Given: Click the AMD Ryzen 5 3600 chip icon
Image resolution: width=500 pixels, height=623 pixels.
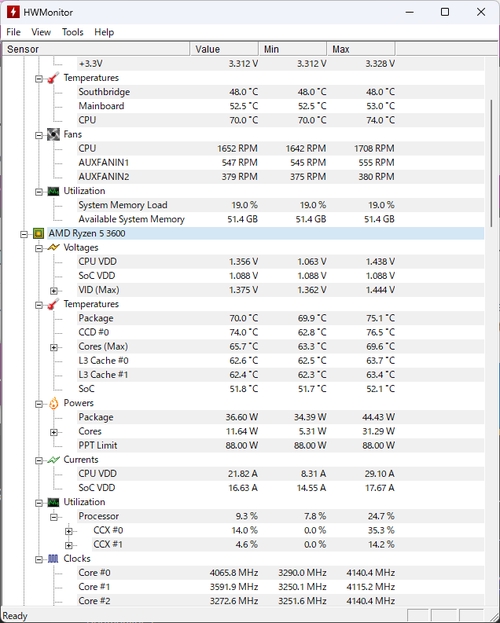Looking at the screenshot, I should 38,234.
